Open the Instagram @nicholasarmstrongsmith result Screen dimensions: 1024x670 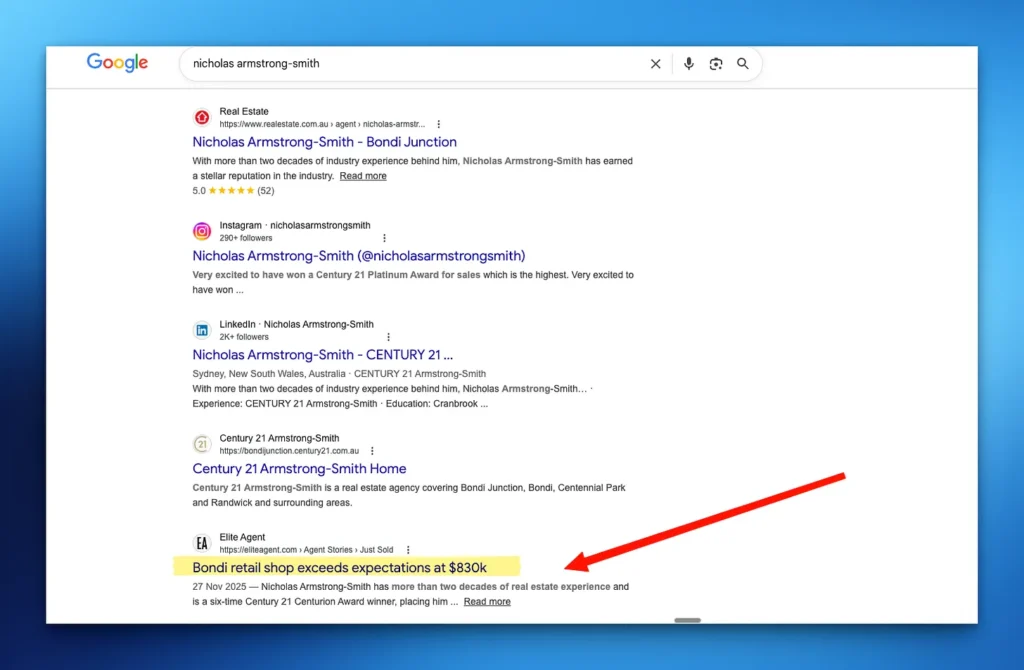358,256
